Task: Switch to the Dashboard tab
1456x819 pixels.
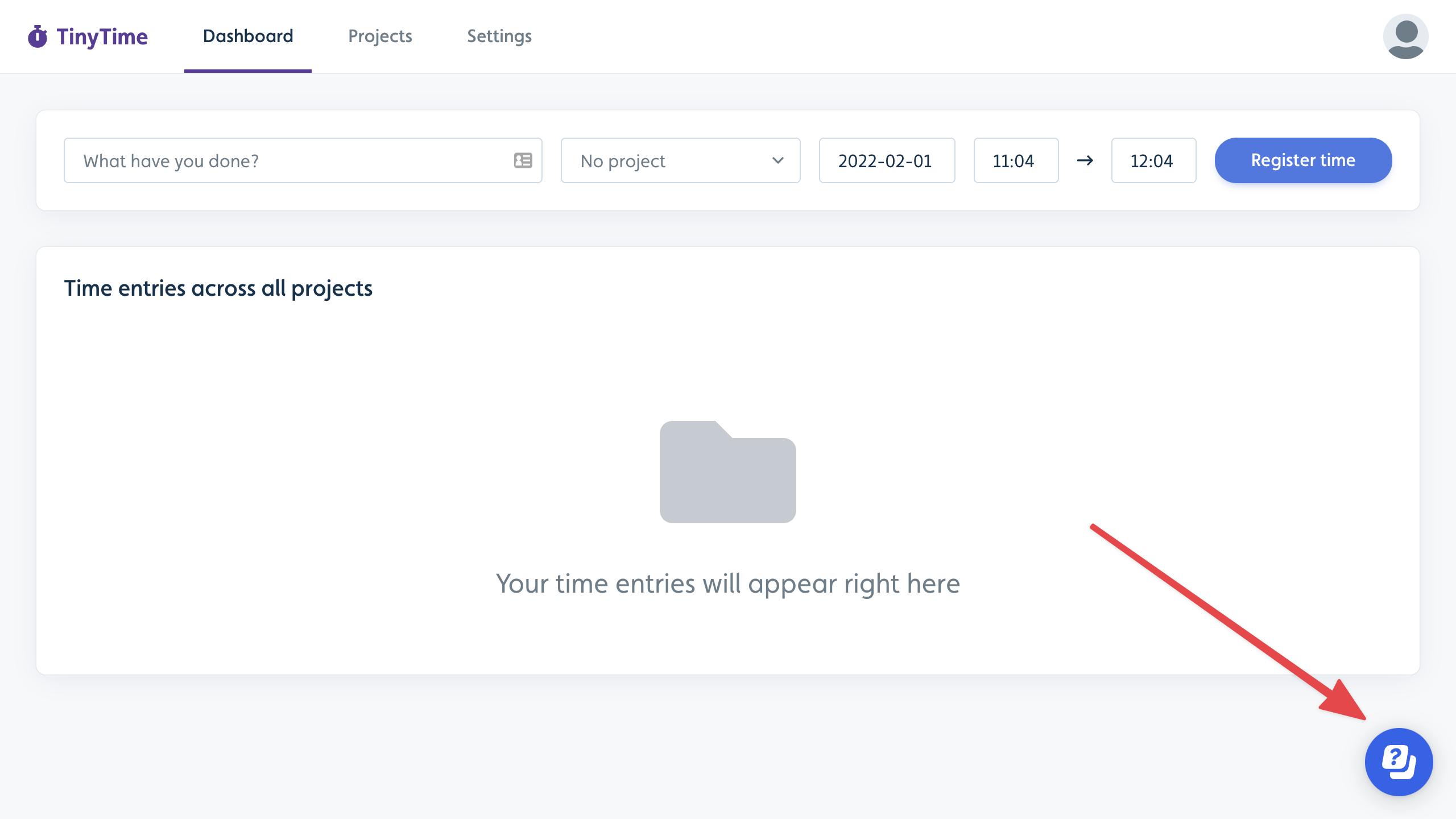Action: pos(248,36)
